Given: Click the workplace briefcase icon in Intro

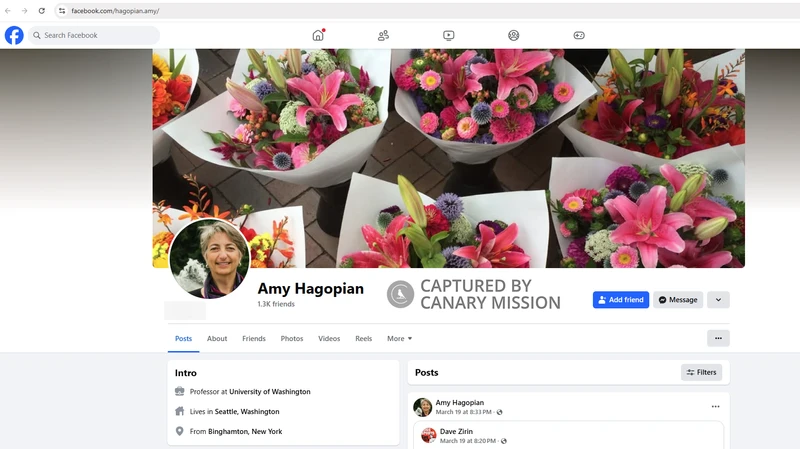Looking at the screenshot, I should [x=180, y=391].
